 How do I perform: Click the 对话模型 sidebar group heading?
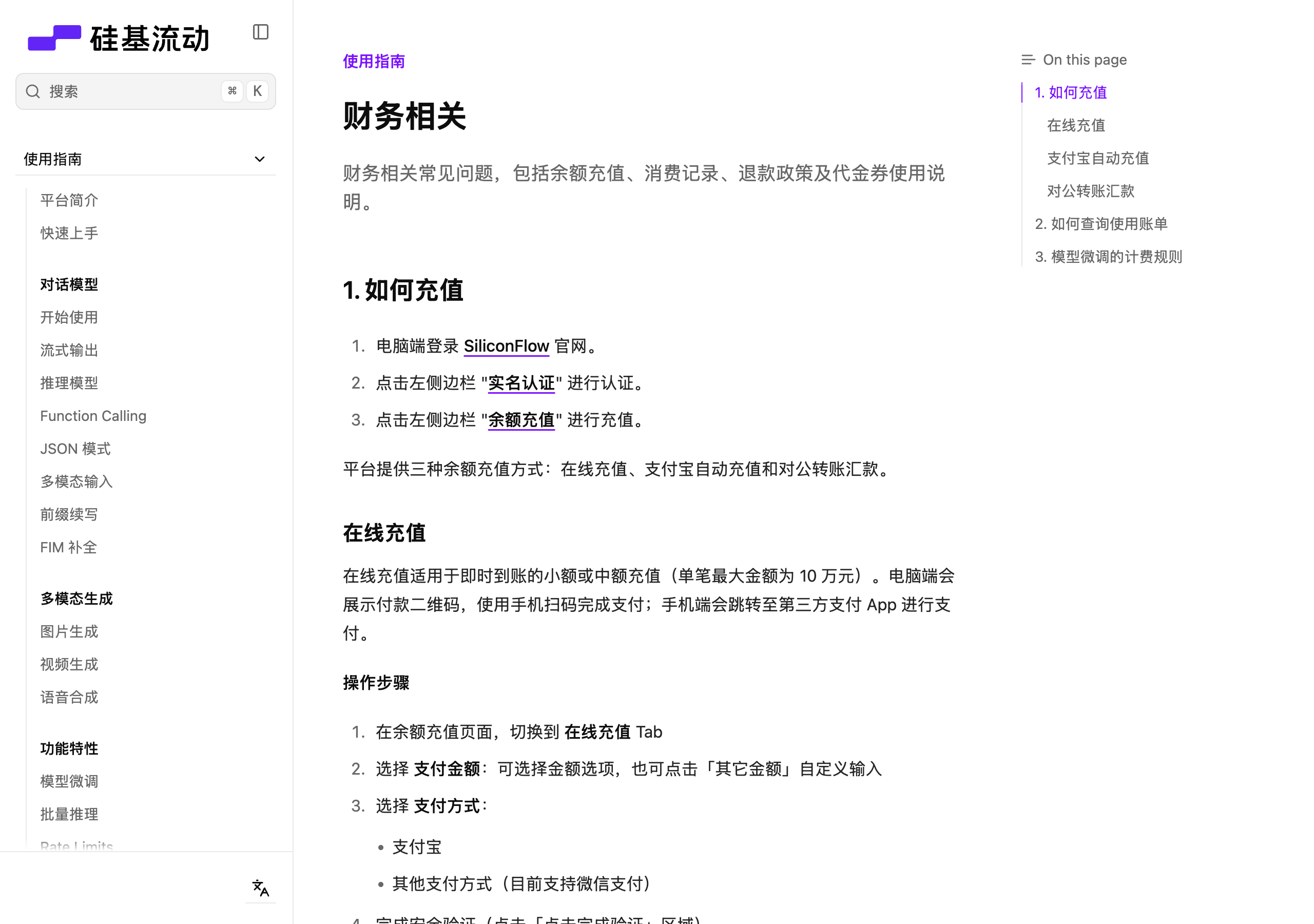(x=69, y=284)
